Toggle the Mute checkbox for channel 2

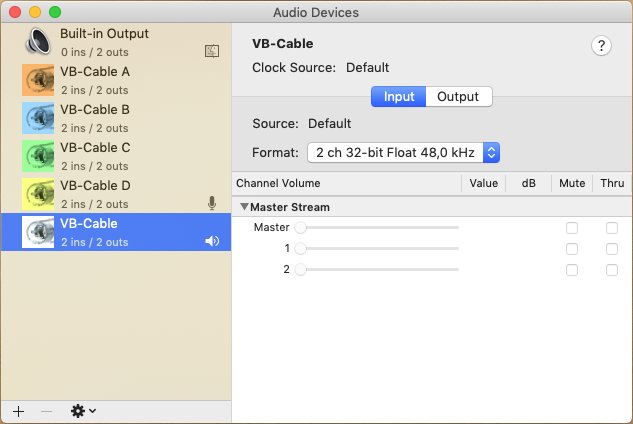572,270
